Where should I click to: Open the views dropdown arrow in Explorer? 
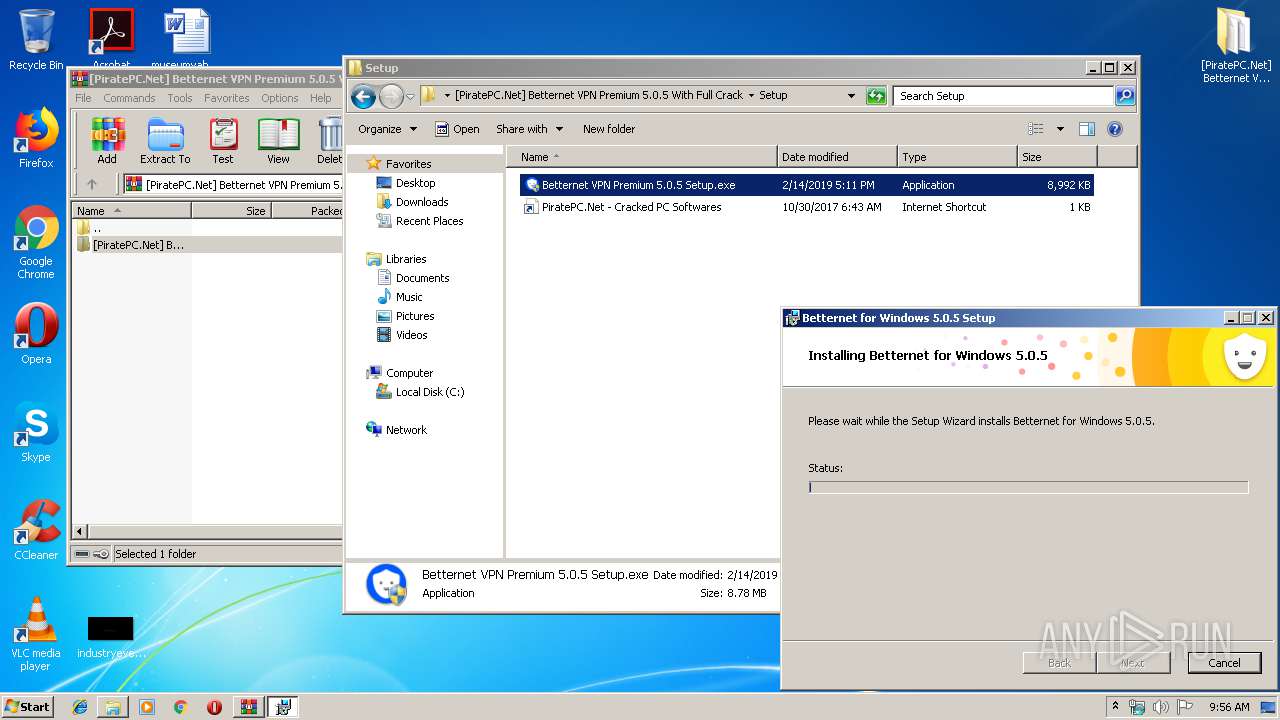coord(1060,129)
